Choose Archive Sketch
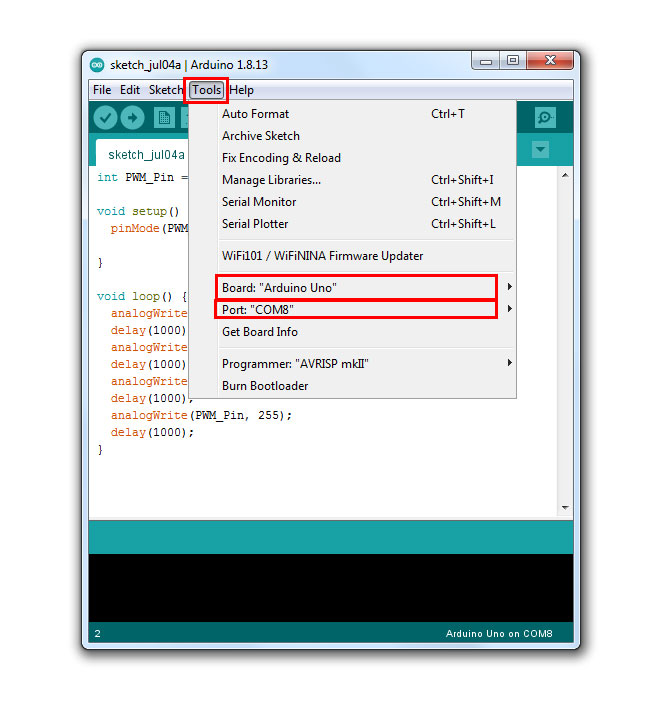The width and height of the screenshot is (658, 718). tap(353, 136)
